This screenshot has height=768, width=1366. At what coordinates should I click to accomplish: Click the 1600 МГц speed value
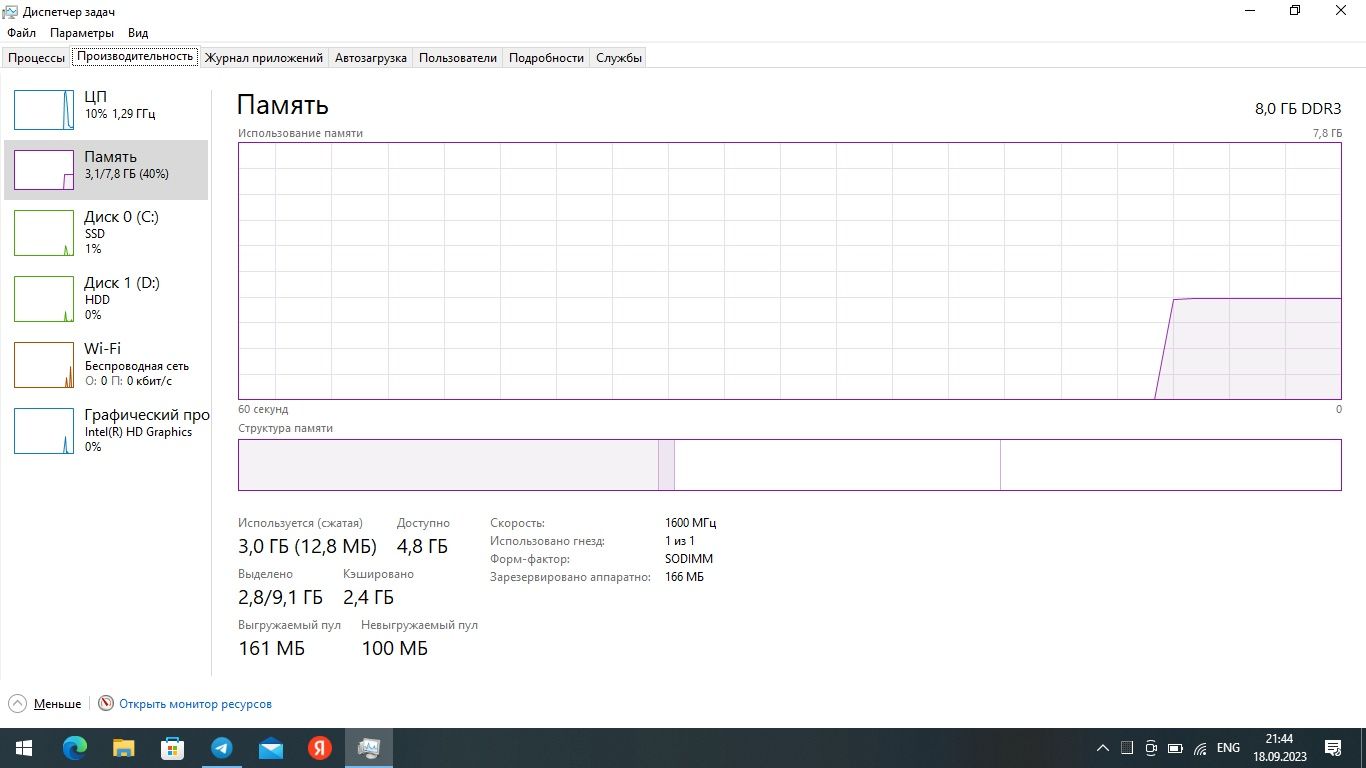click(690, 523)
